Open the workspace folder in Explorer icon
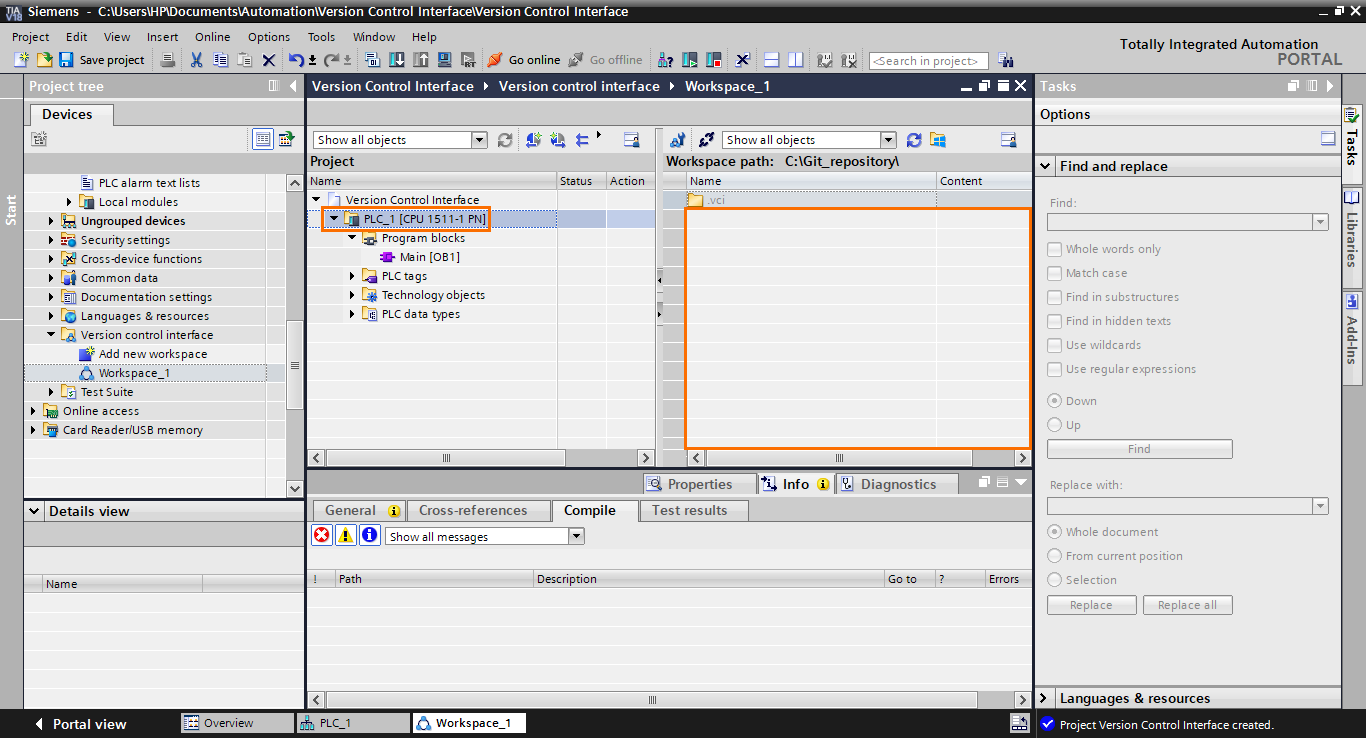The width and height of the screenshot is (1366, 738). tap(937, 139)
